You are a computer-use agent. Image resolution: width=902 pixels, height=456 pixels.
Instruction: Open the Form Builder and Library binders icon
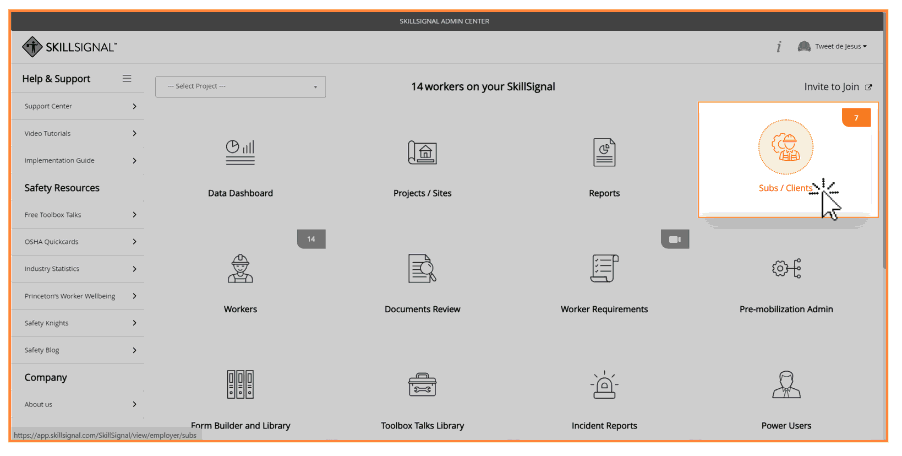[240, 385]
